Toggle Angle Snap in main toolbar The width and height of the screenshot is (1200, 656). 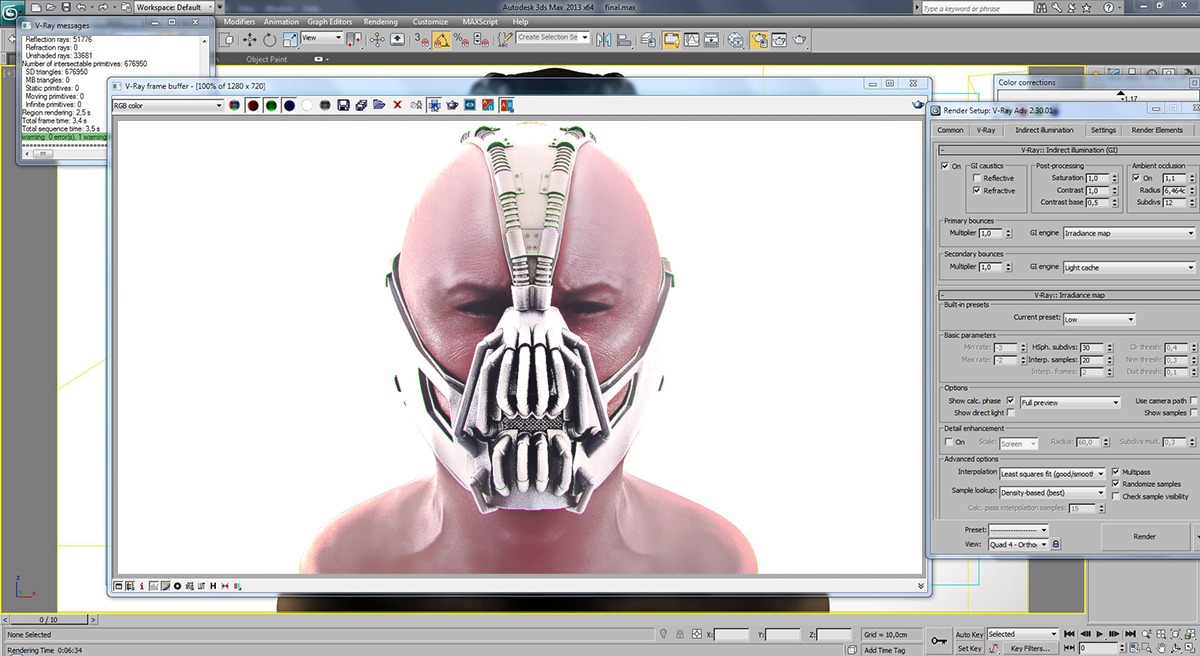click(x=440, y=40)
